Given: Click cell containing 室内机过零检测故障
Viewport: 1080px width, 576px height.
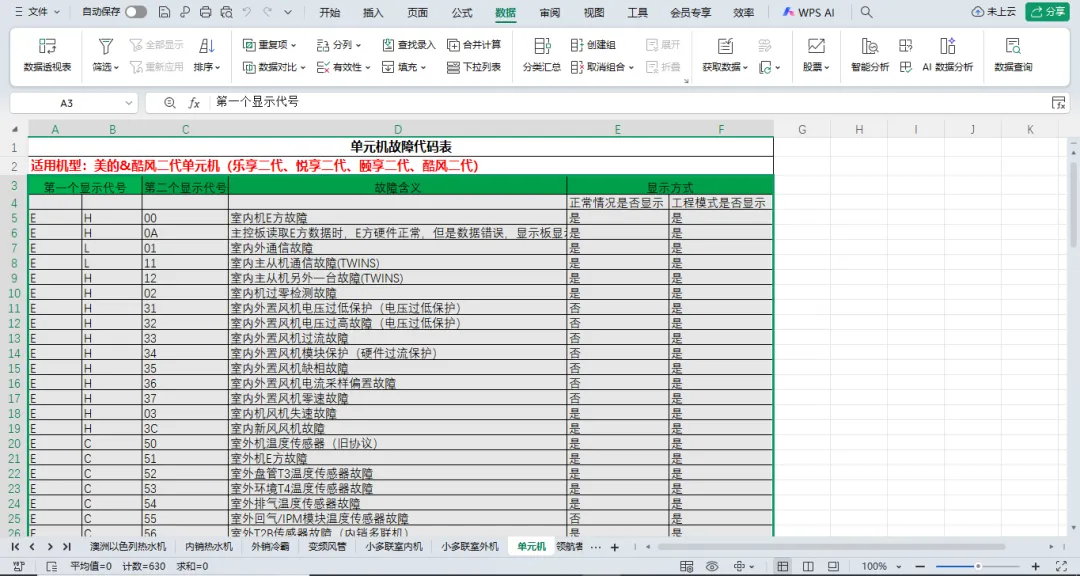Looking at the screenshot, I should click(397, 293).
